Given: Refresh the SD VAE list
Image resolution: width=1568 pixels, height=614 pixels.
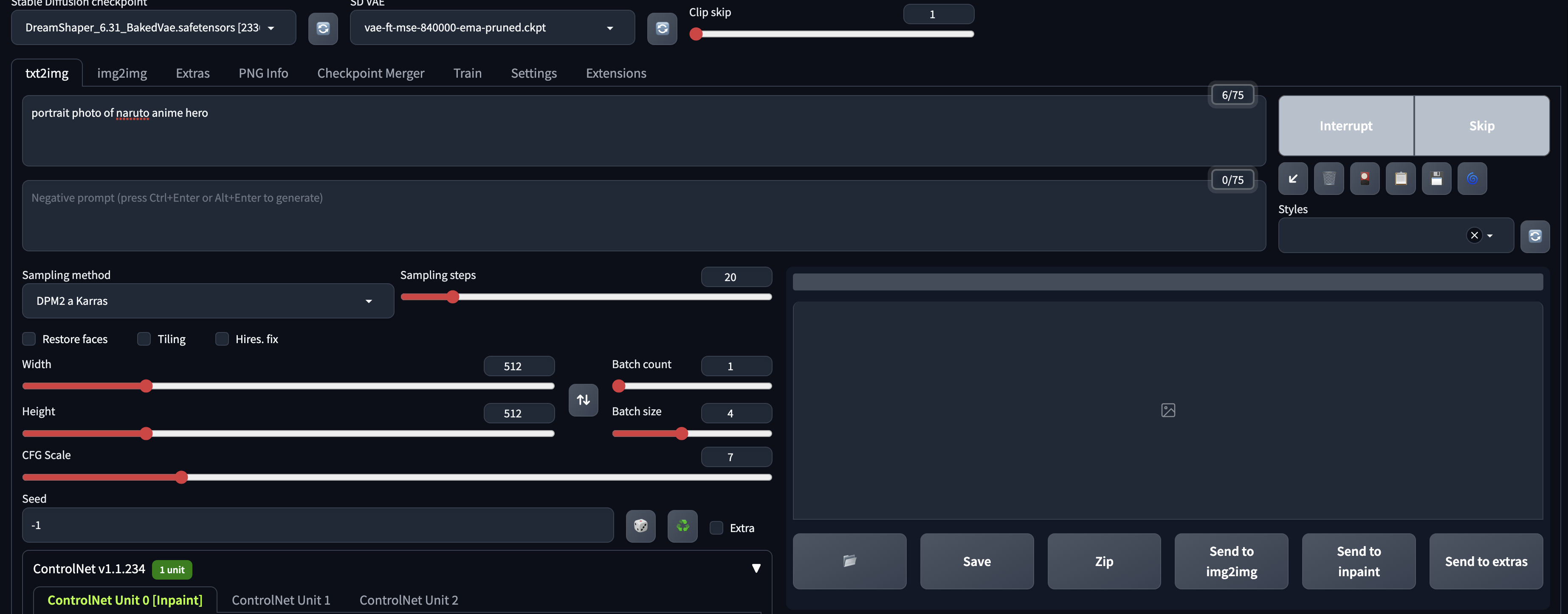Looking at the screenshot, I should 662,28.
